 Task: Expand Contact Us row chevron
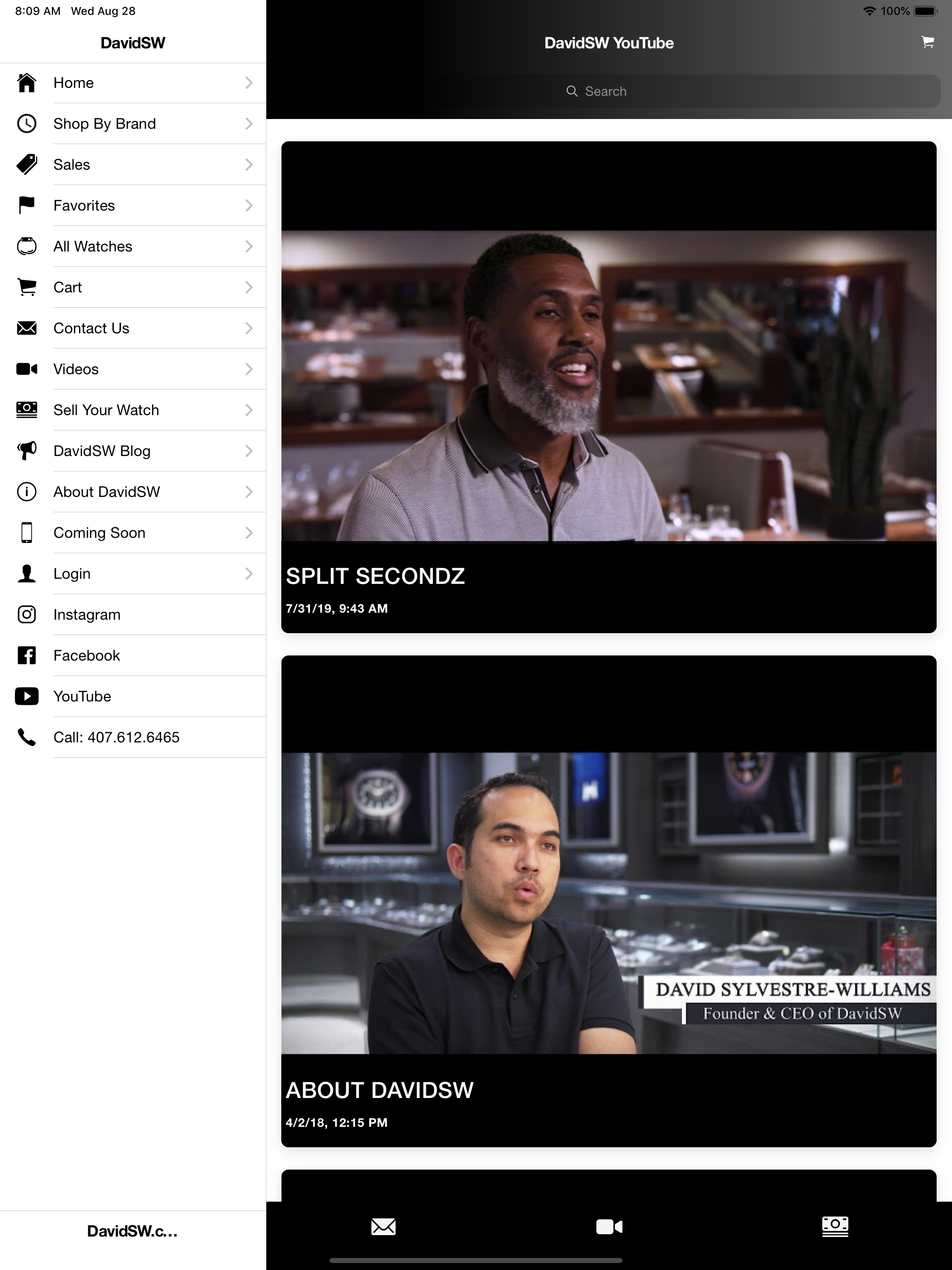[x=249, y=328]
